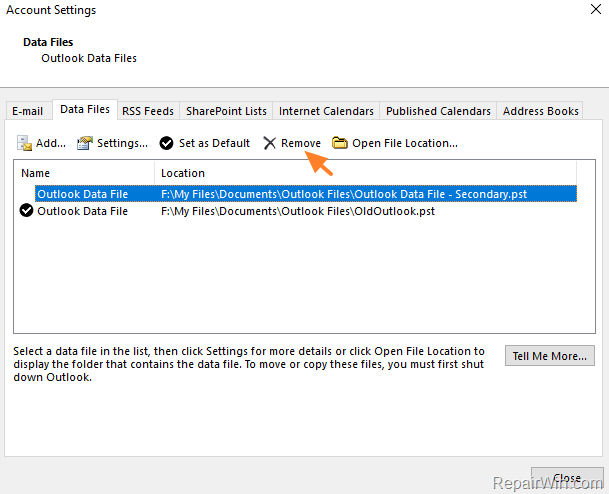Click the Remove X icon
This screenshot has width=609, height=494.
click(270, 143)
